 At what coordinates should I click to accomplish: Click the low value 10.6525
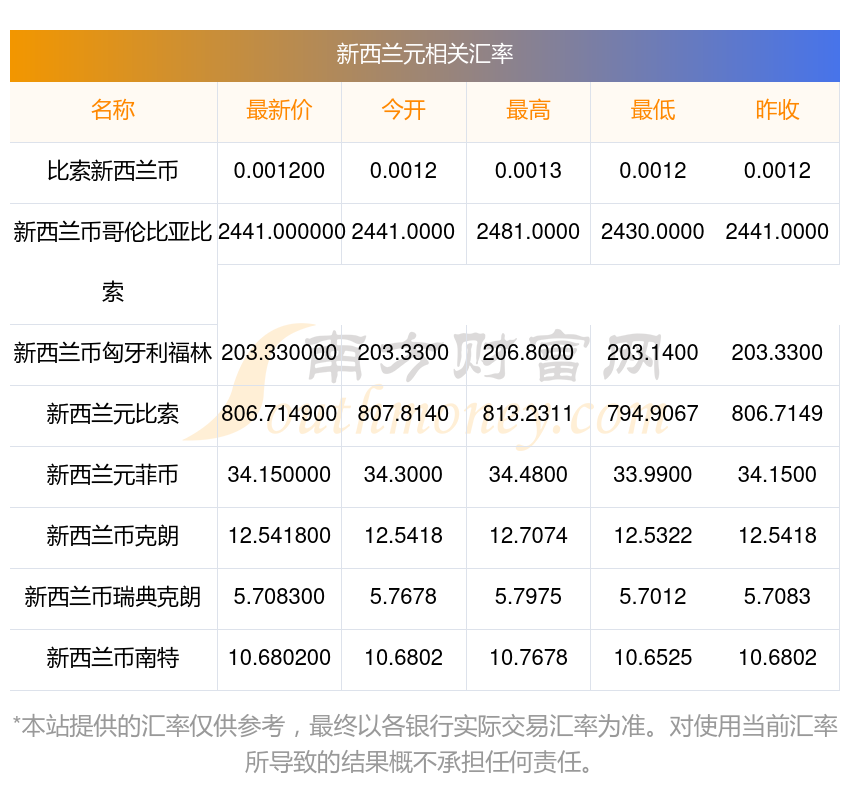653,657
